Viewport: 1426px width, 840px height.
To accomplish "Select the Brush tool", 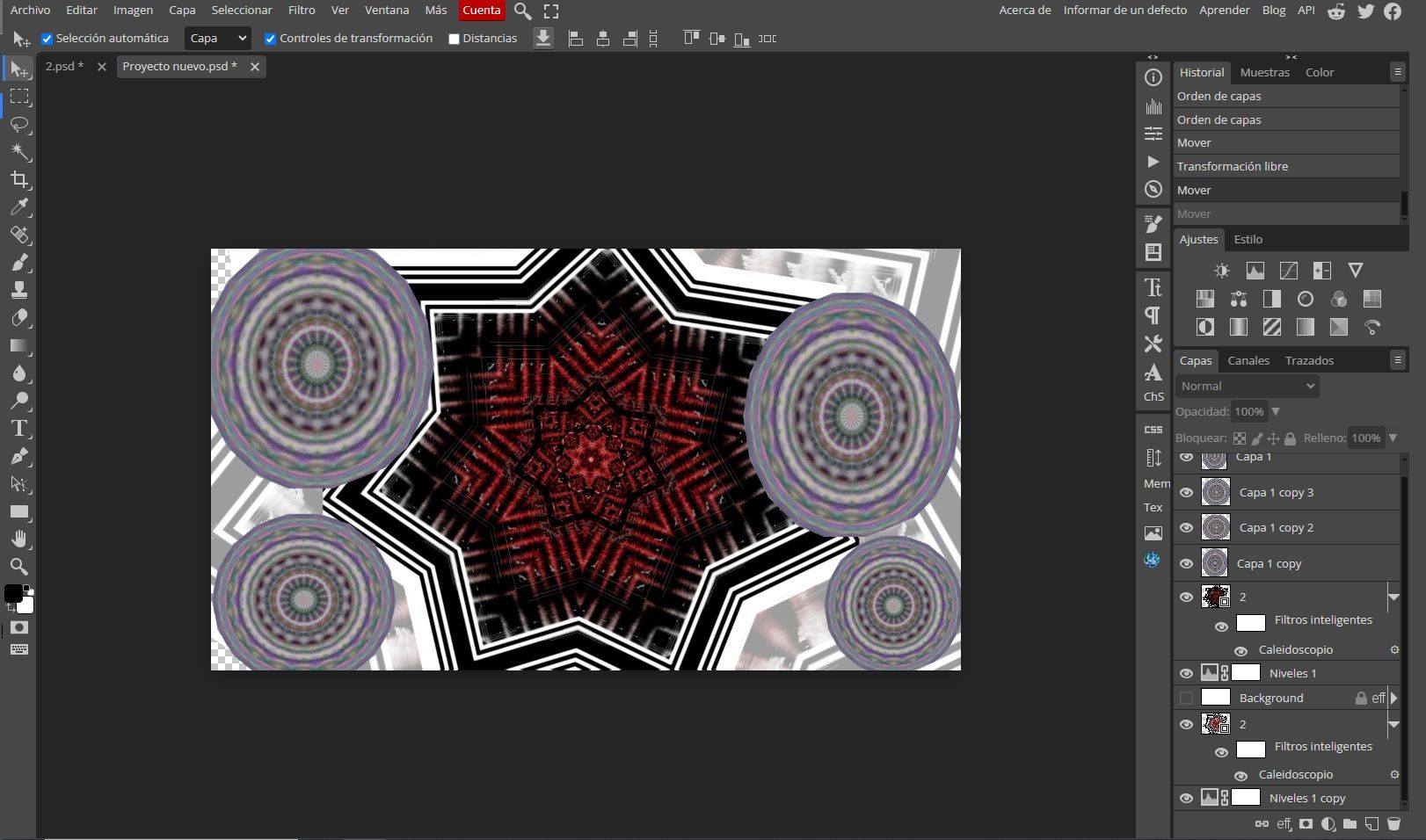I will (x=19, y=263).
